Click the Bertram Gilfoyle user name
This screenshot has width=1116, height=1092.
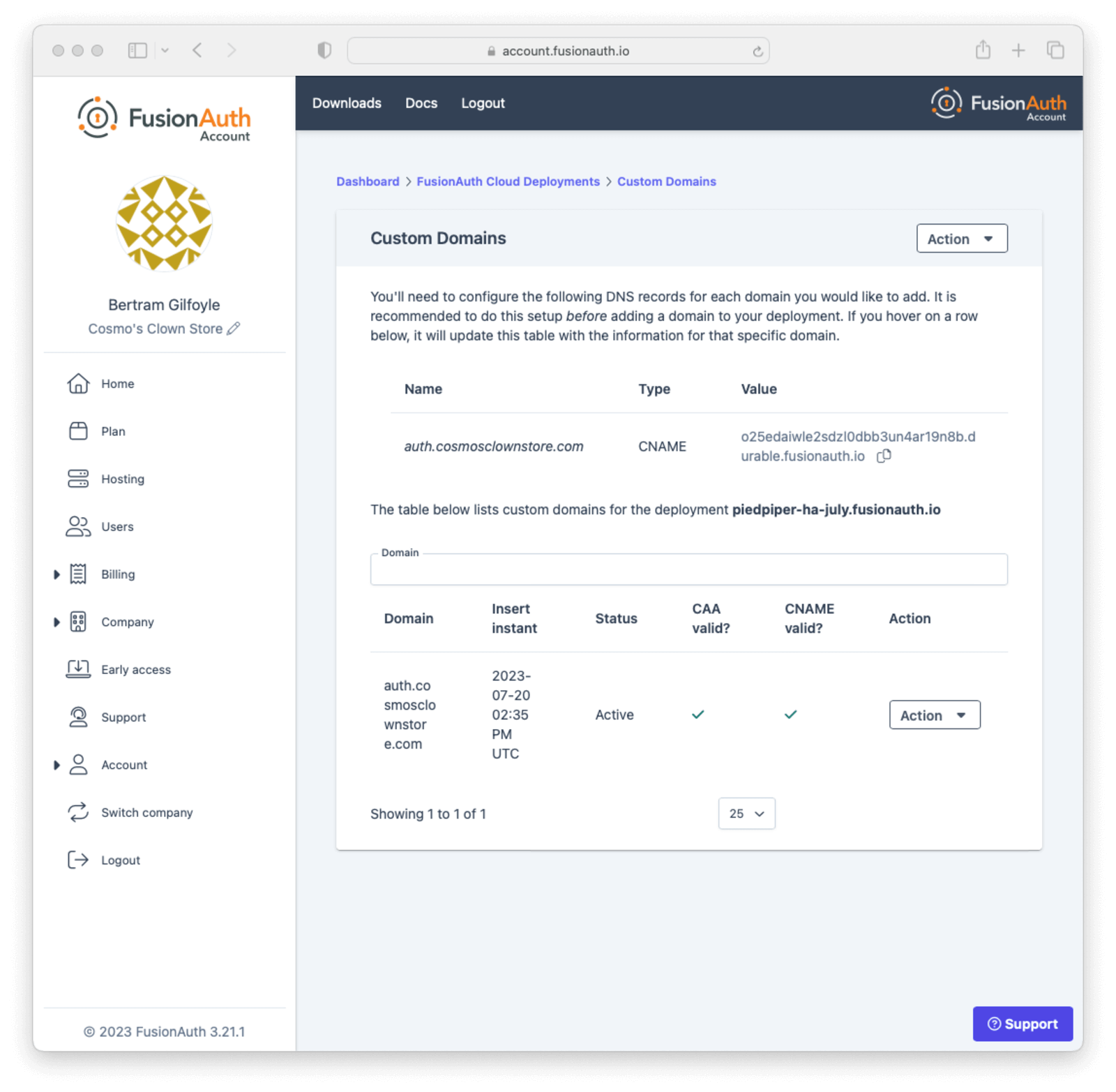[164, 305]
